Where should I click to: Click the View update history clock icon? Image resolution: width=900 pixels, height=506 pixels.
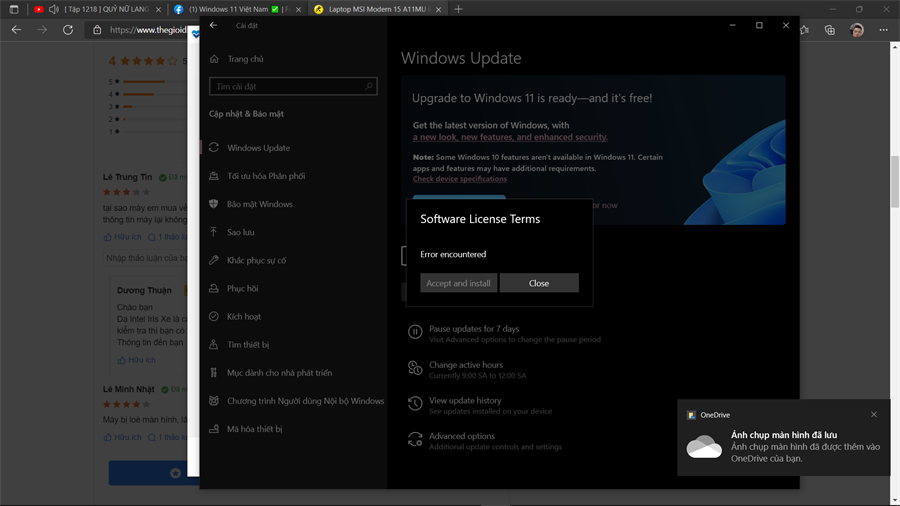coord(415,404)
